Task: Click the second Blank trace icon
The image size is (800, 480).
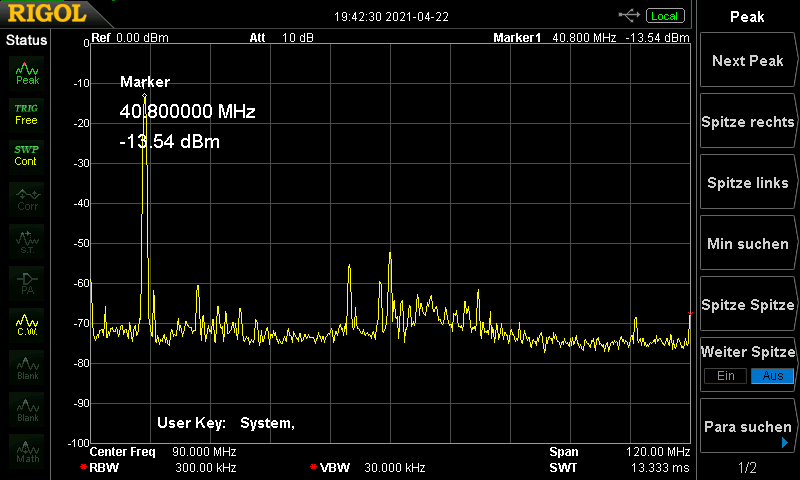Action: point(27,410)
